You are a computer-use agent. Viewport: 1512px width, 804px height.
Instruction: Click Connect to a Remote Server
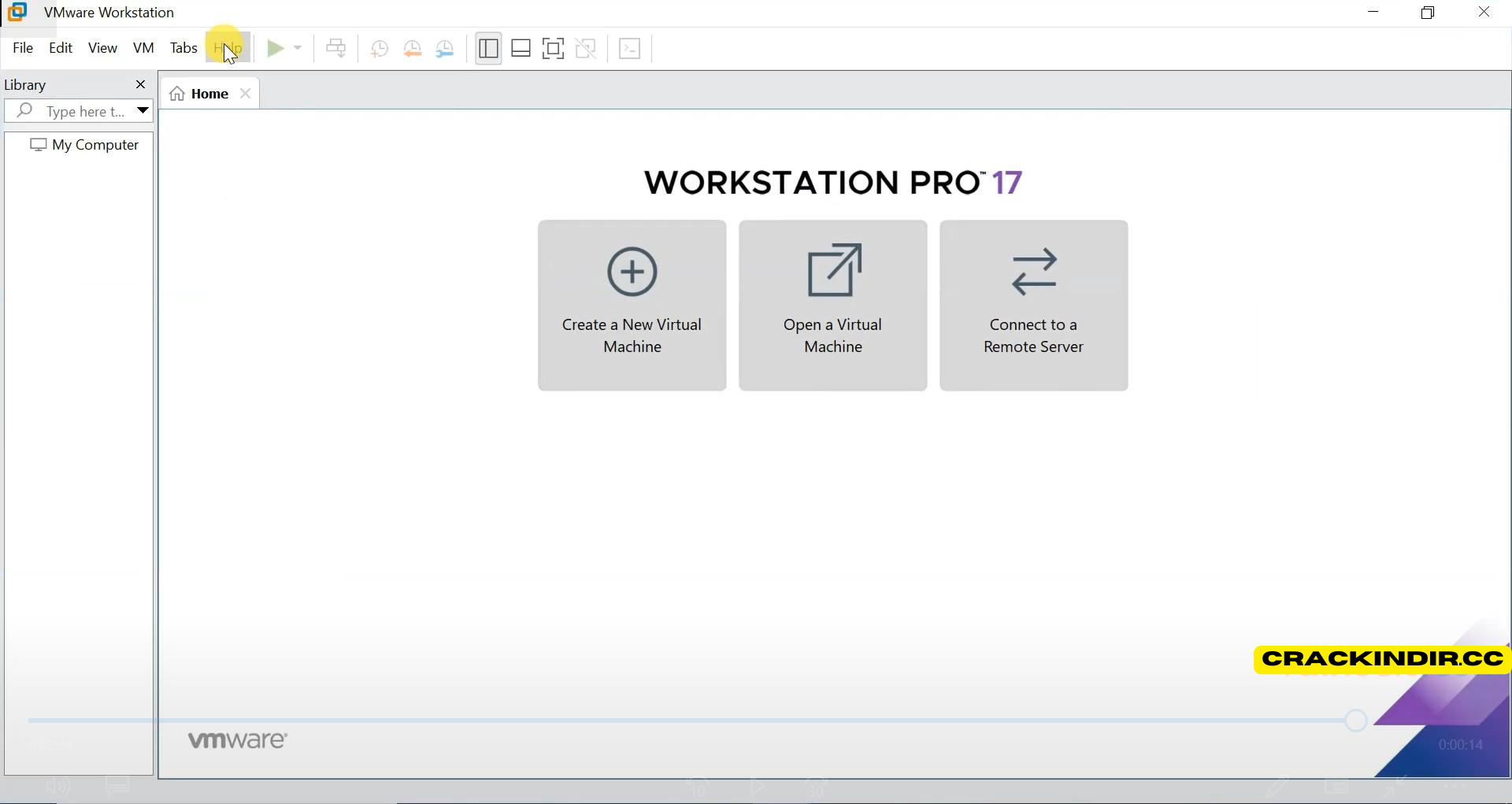tap(1033, 306)
